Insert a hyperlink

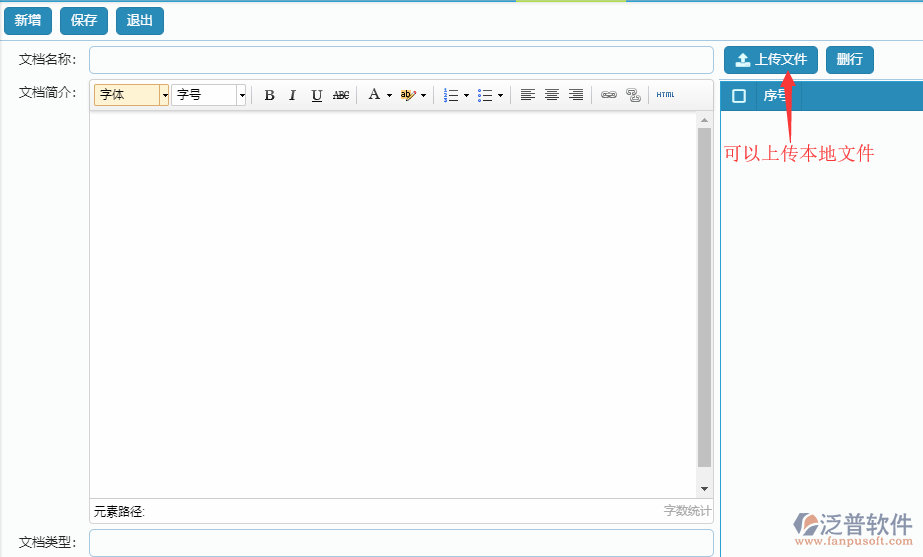click(x=608, y=95)
